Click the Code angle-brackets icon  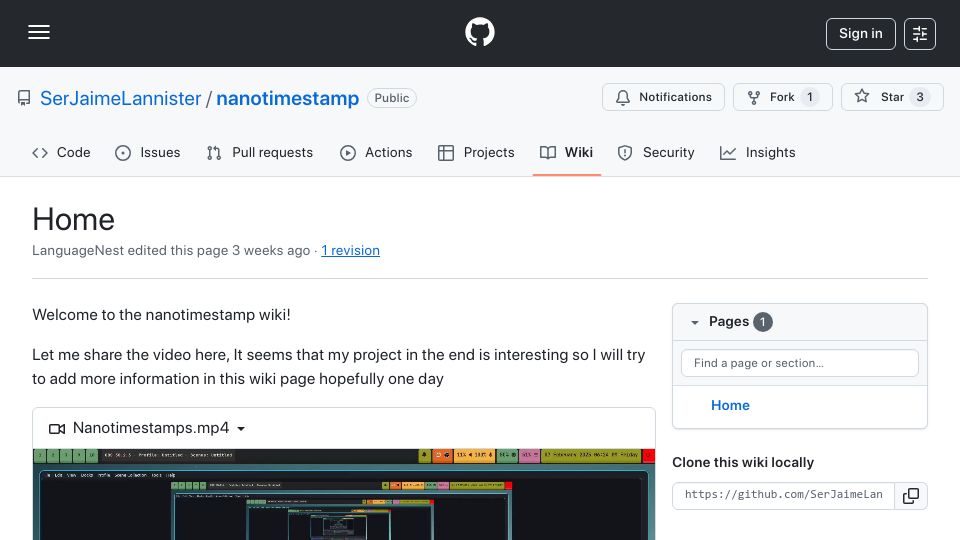[x=40, y=152]
